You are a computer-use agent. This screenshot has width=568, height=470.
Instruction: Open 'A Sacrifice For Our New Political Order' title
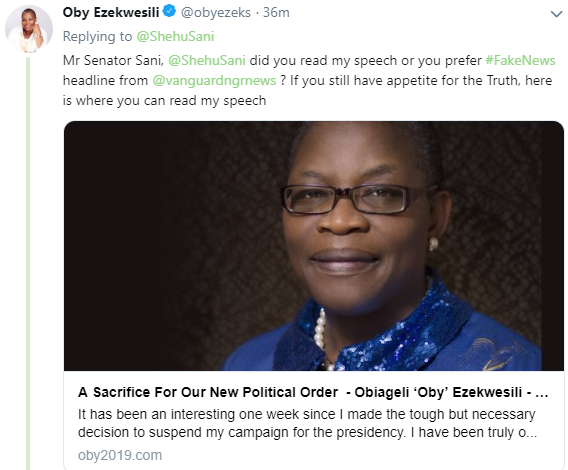(208, 392)
